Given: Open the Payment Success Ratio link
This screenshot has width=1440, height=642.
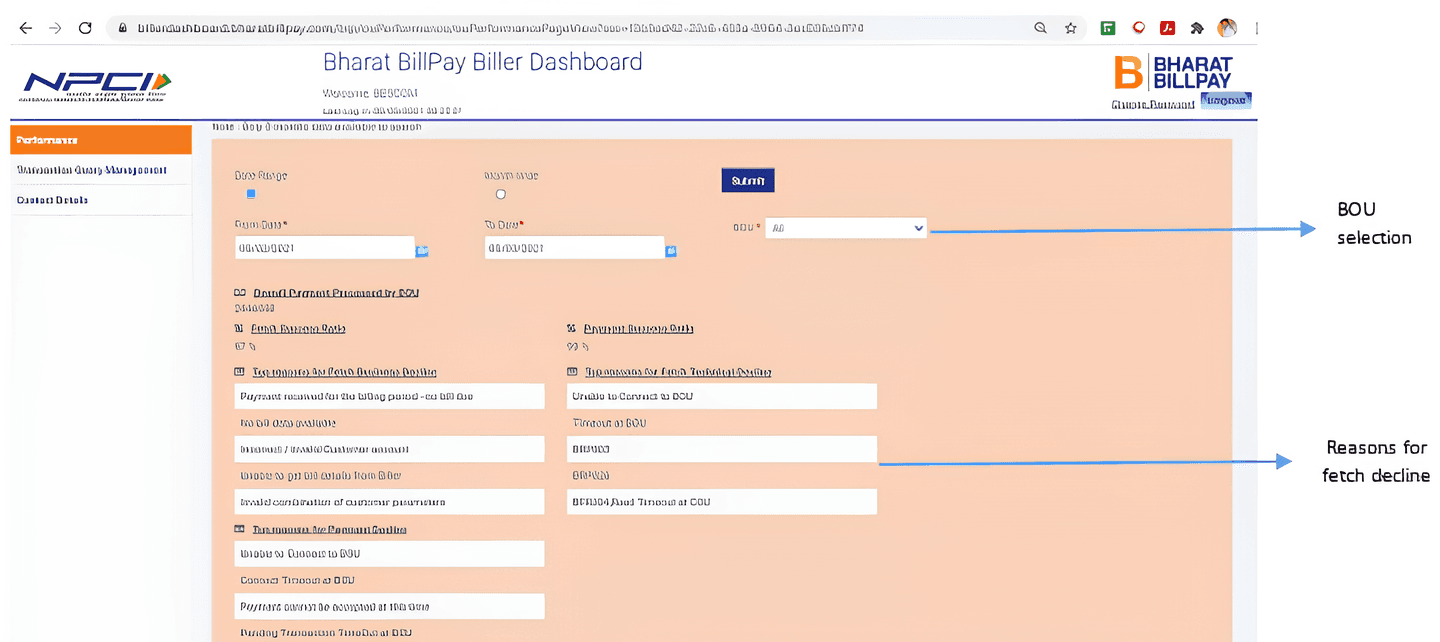Looking at the screenshot, I should tap(639, 328).
